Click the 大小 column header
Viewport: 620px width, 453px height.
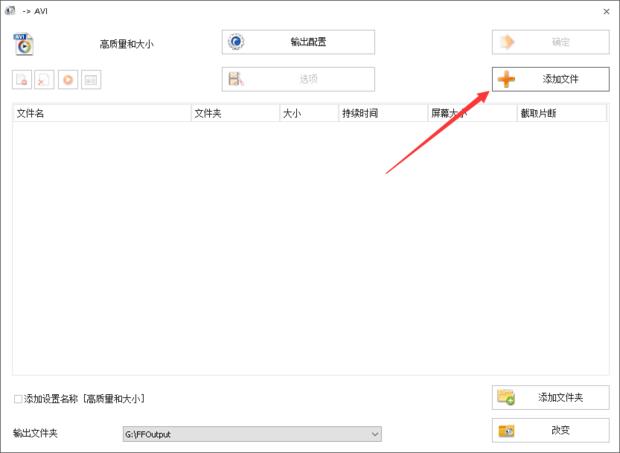[308, 113]
